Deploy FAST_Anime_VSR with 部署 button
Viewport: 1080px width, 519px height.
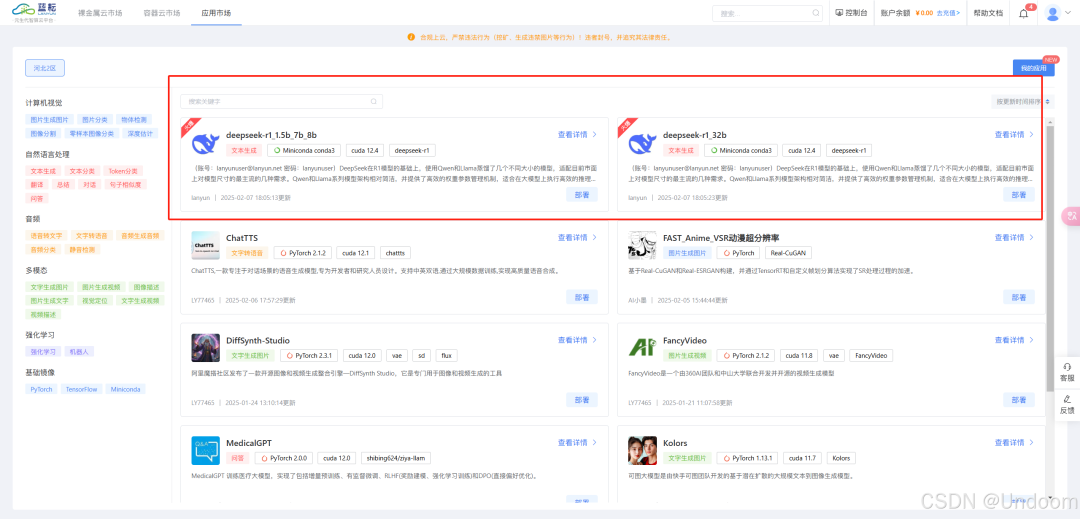[1019, 297]
